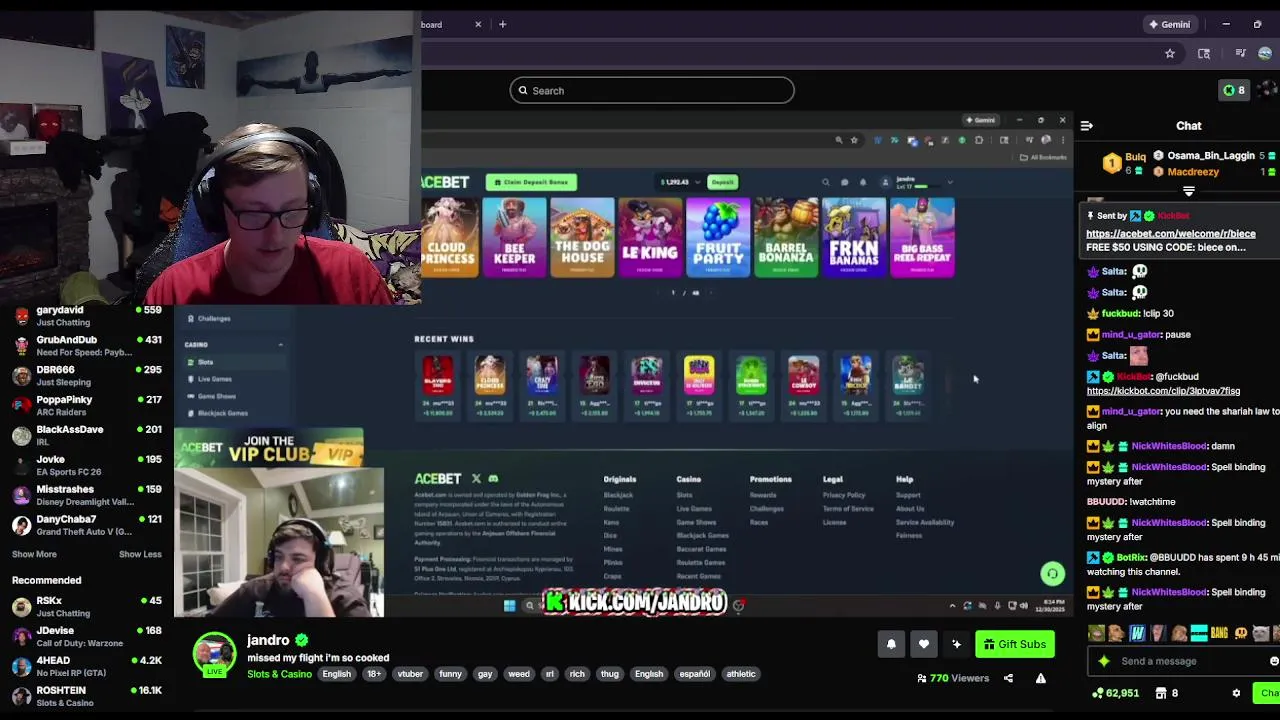
Task: Open Terms of Service footer link
Action: (848, 509)
